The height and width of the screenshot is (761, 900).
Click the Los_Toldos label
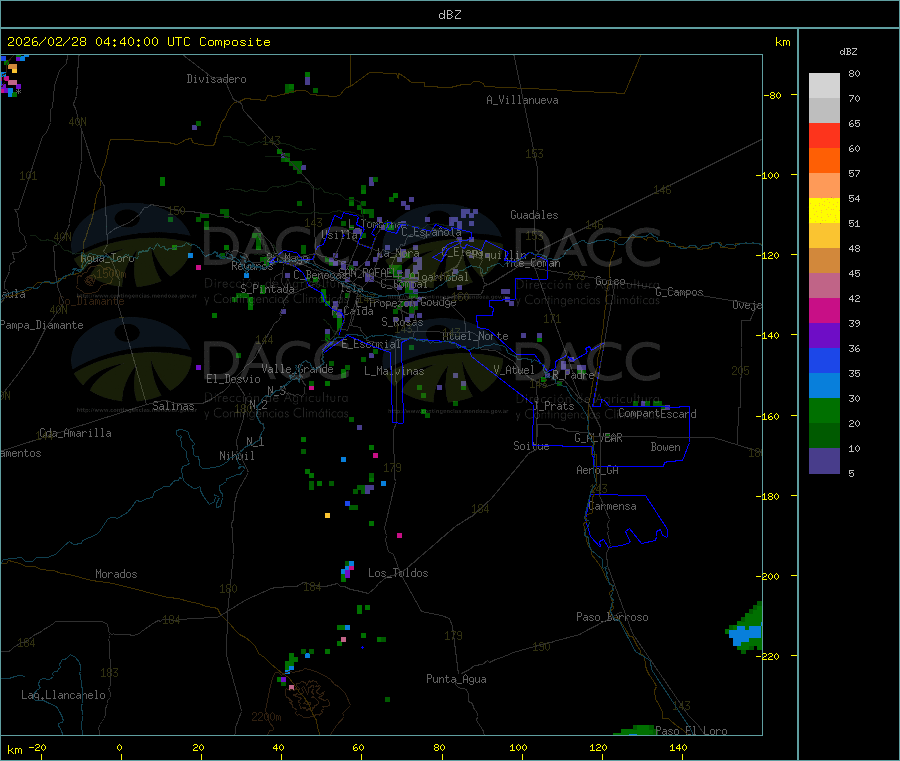pos(398,573)
